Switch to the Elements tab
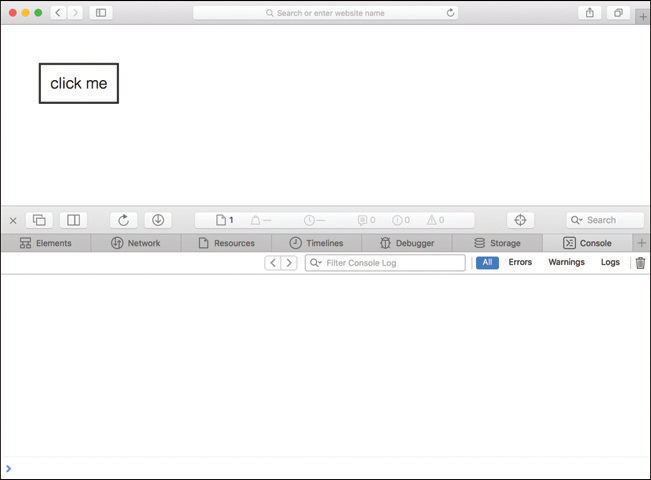The width and height of the screenshot is (651, 480). (x=45, y=243)
